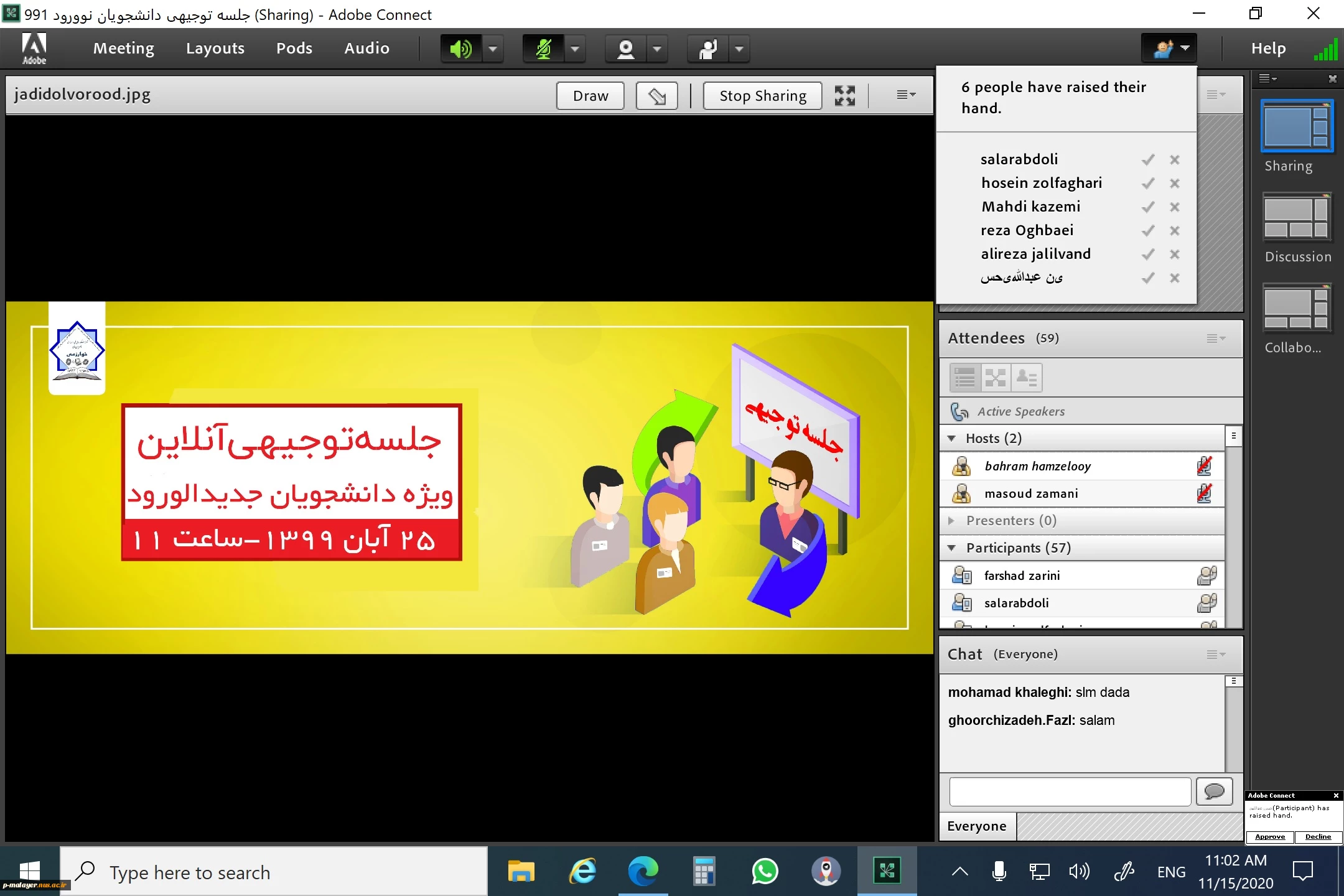Switch to Breakout Room view
Screen dimensions: 1344x896
point(996,378)
